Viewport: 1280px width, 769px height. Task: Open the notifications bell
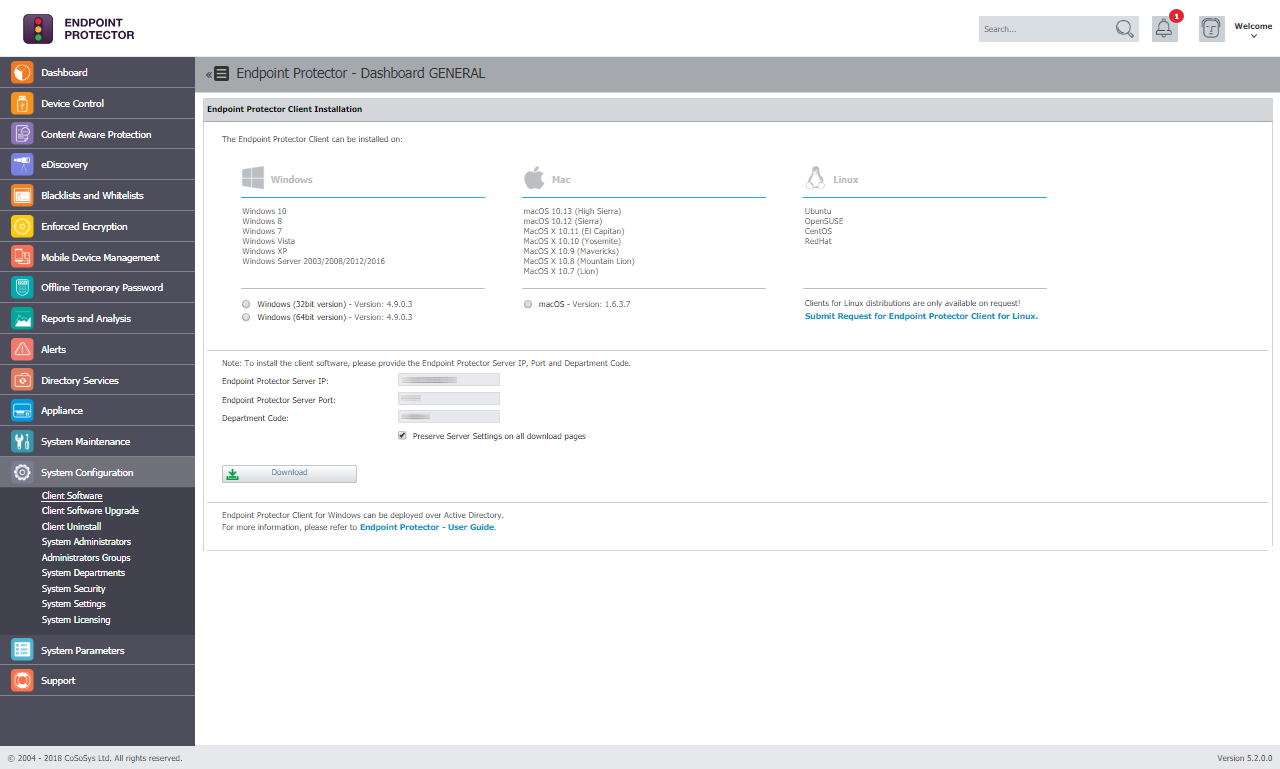[x=1164, y=29]
